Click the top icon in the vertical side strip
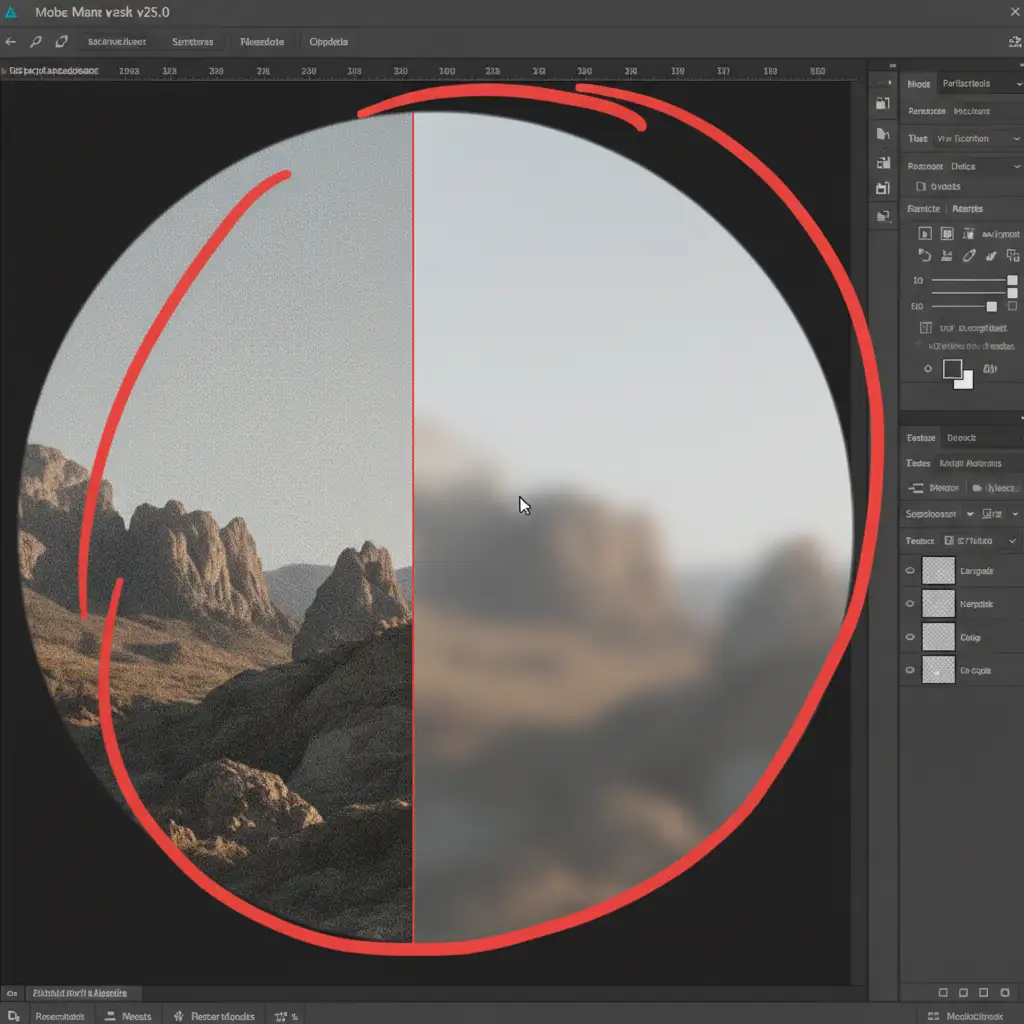Screen dimensions: 1024x1024 tap(882, 103)
